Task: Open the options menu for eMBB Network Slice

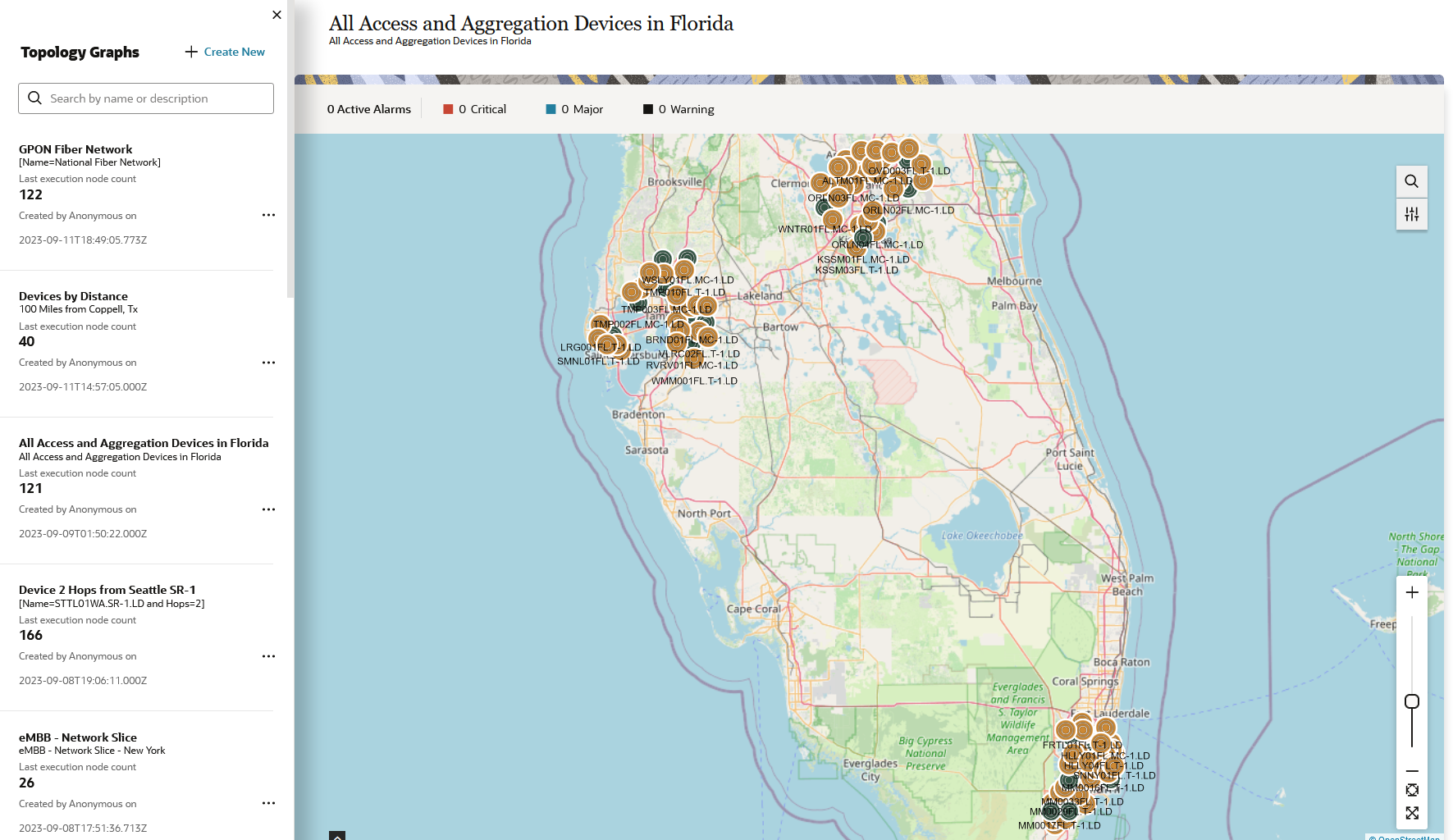Action: tap(268, 803)
